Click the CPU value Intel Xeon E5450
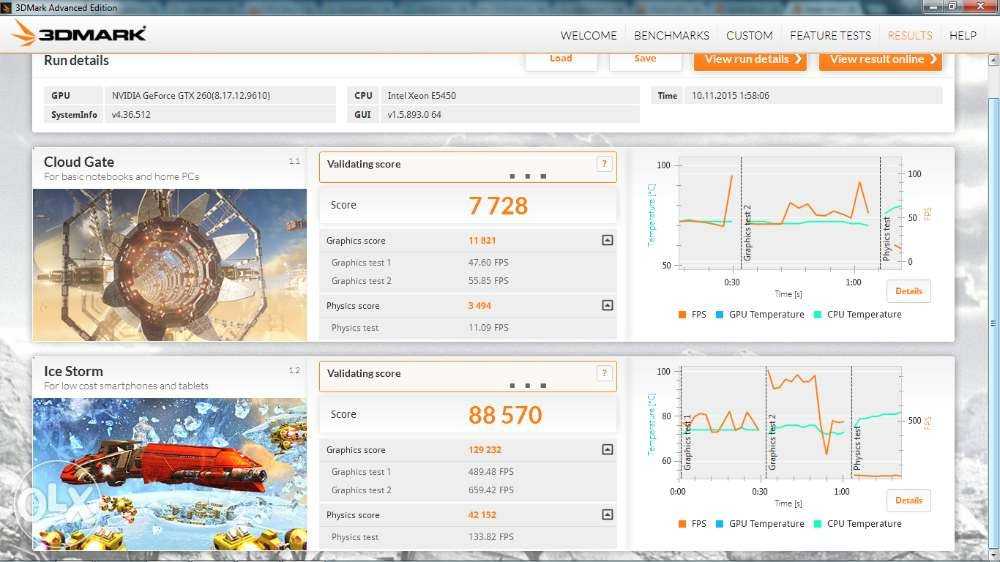 tap(422, 96)
